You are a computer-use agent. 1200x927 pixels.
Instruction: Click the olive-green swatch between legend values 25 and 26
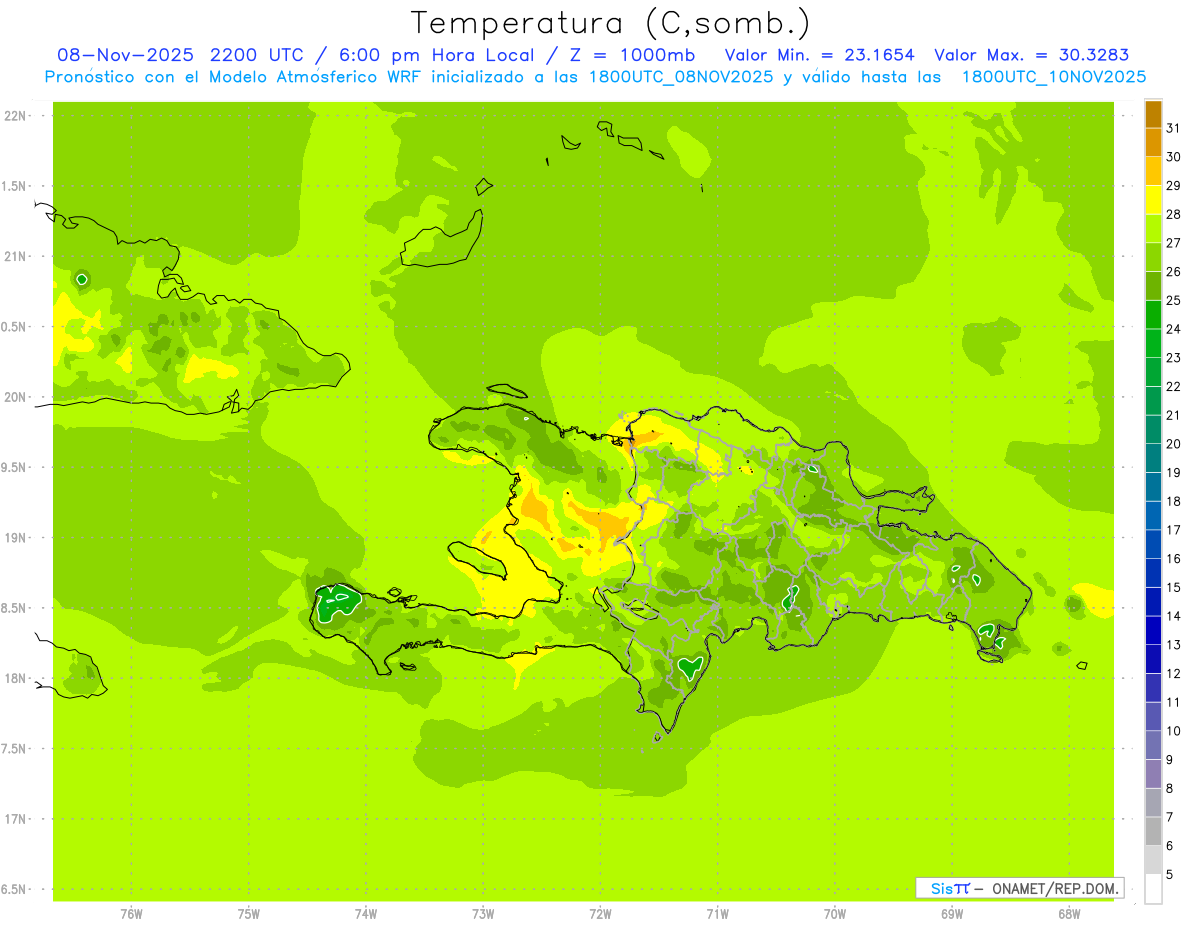[1153, 286]
